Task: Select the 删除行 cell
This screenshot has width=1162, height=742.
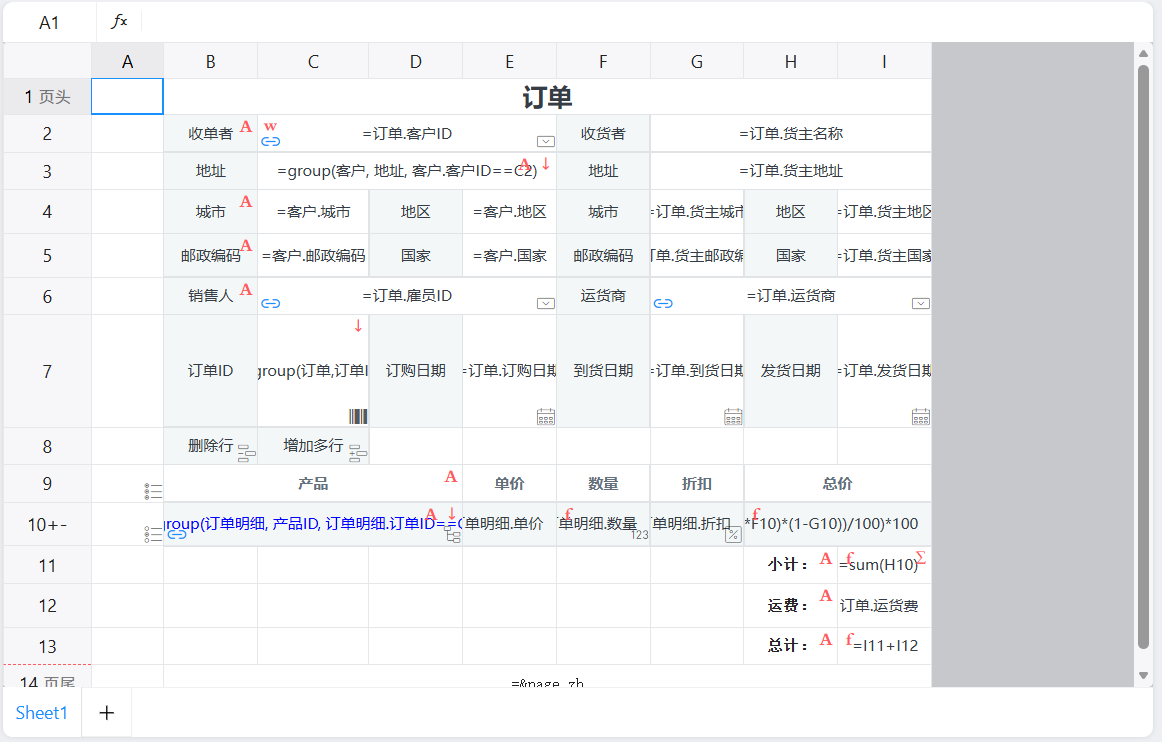Action: 210,446
